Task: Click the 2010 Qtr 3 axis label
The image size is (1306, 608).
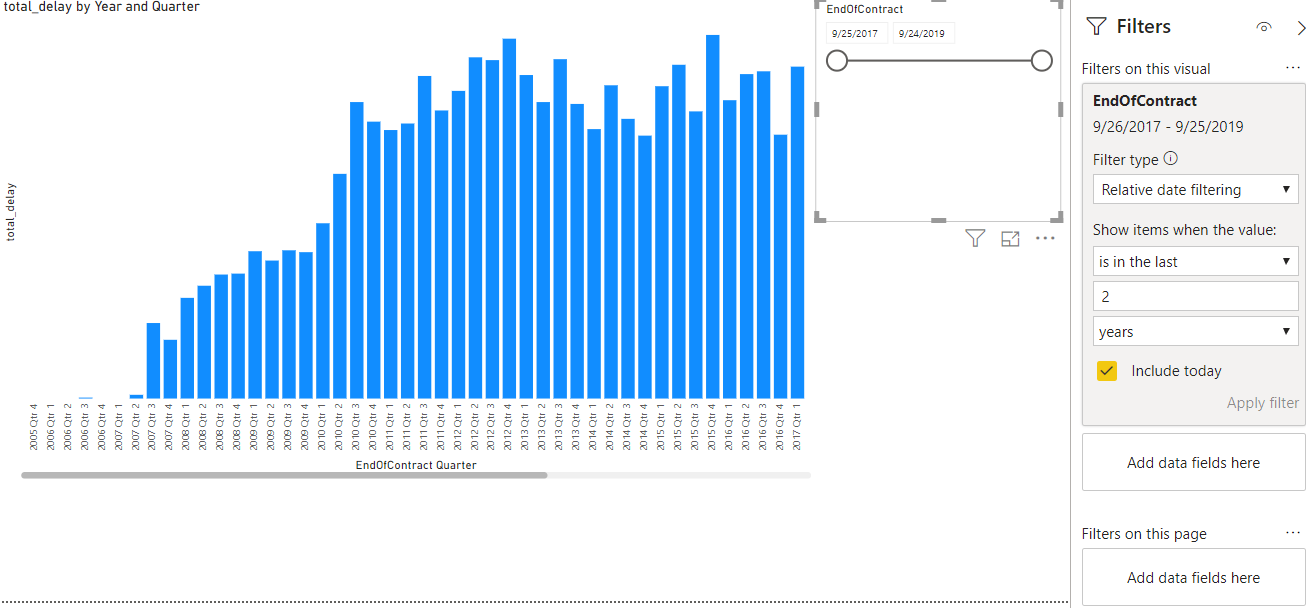Action: (356, 427)
